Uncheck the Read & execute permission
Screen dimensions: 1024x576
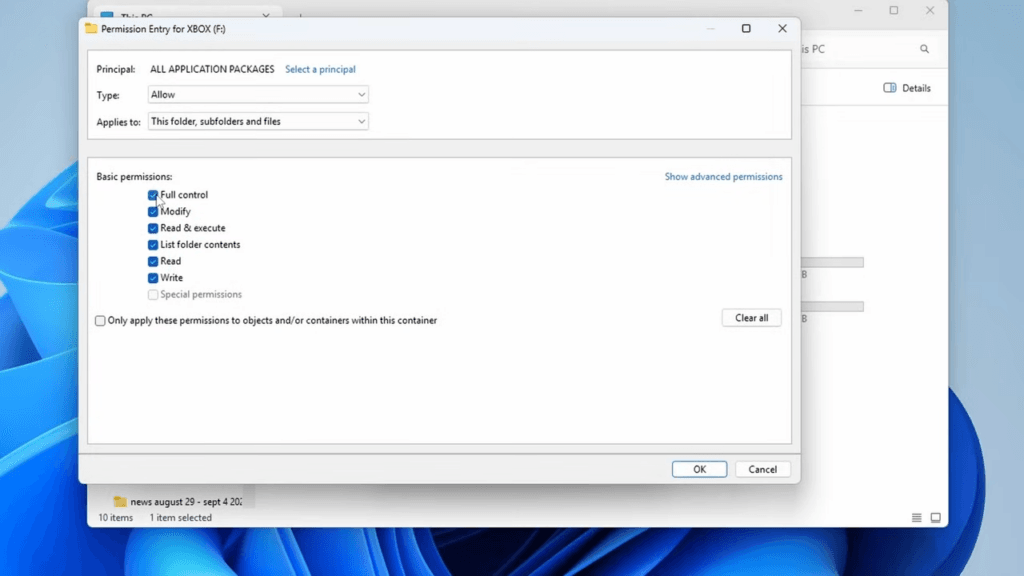[x=152, y=228]
